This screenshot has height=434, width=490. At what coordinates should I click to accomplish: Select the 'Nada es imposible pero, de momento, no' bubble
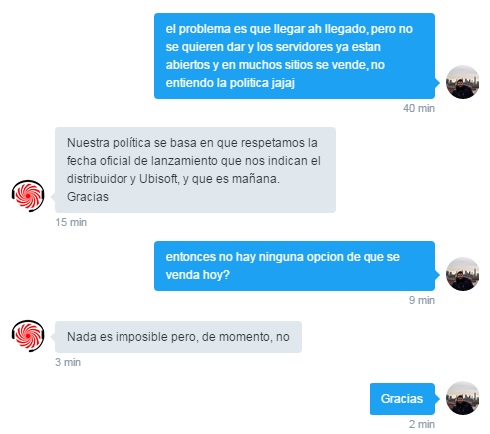click(x=178, y=337)
